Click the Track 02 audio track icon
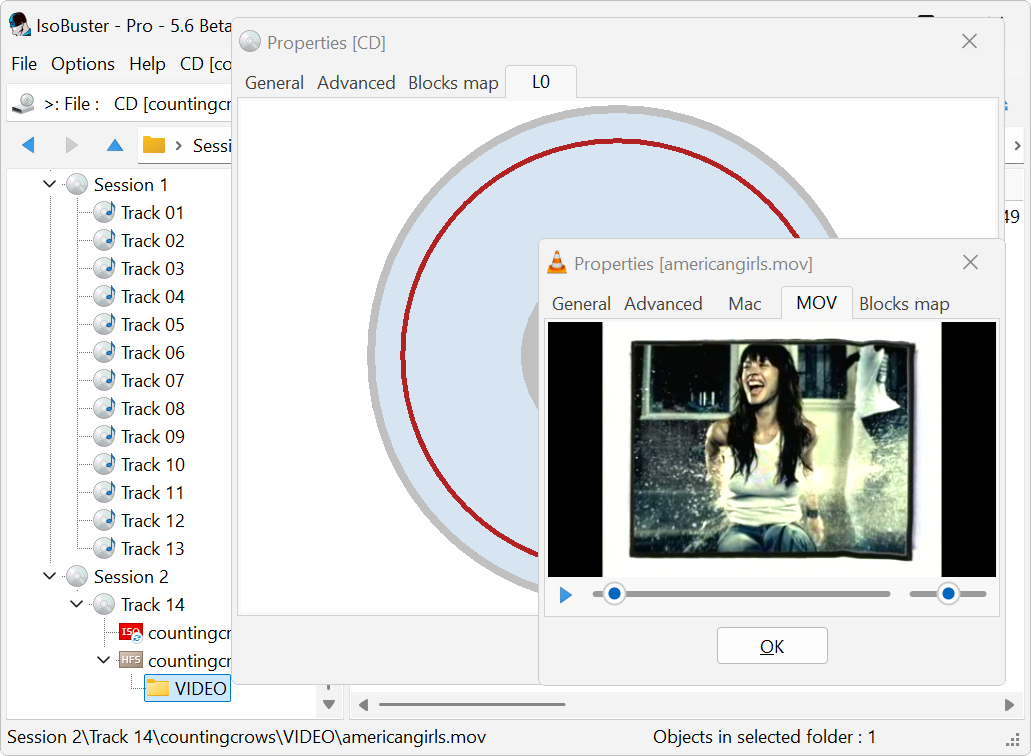This screenshot has height=756, width=1031. tap(105, 241)
